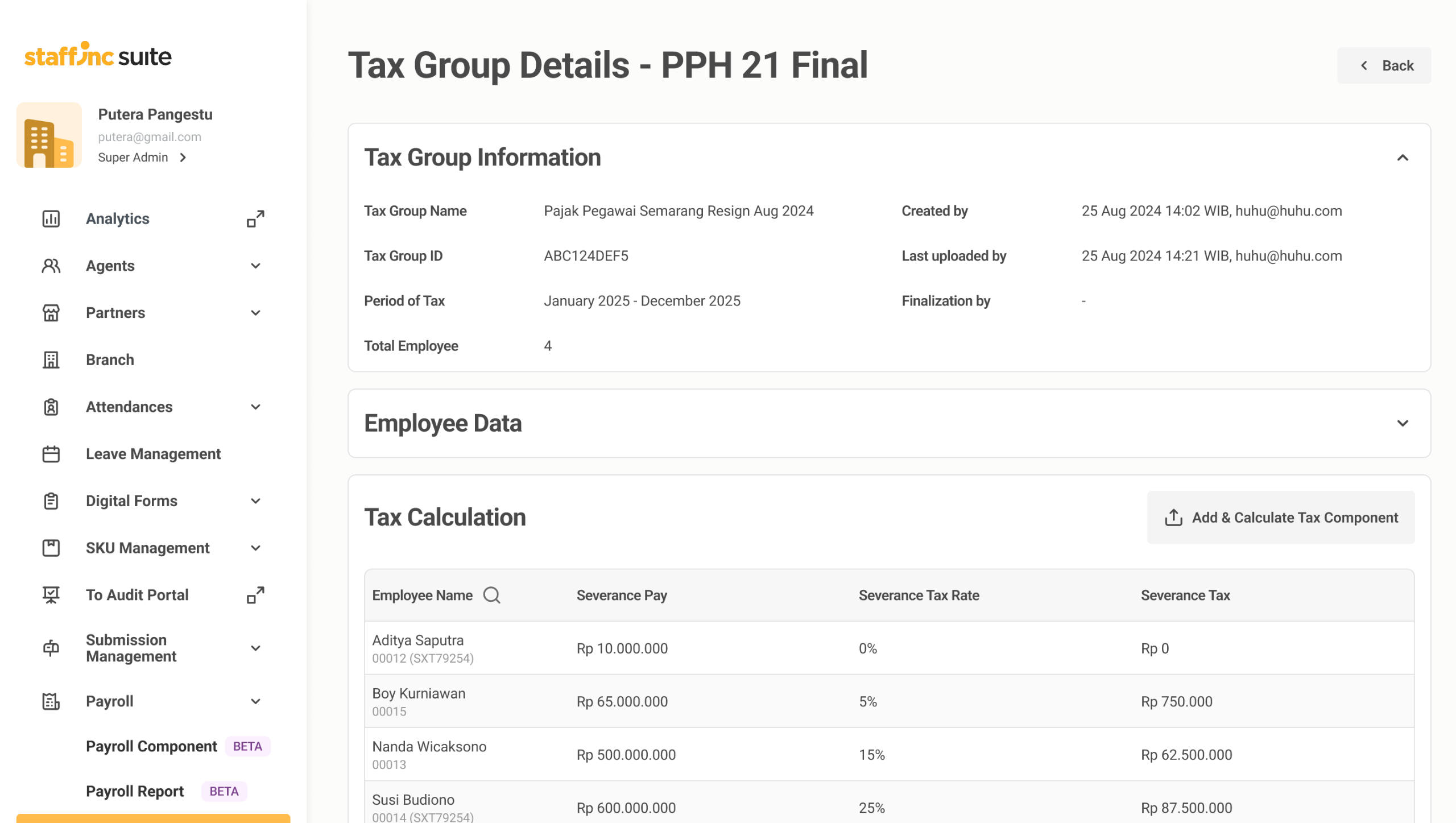Viewport: 1456px width, 823px height.
Task: Open To Audit Portal external link icon
Action: (x=255, y=595)
